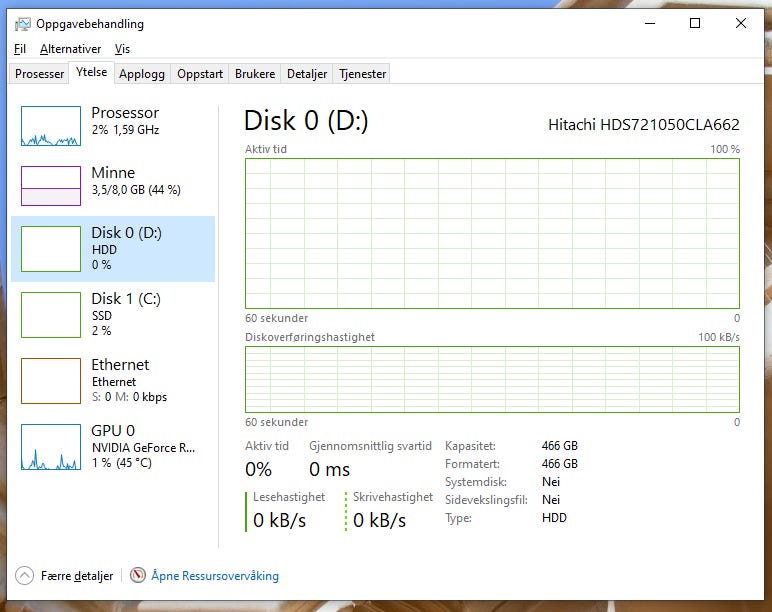The image size is (772, 612).
Task: Click the Aktiv tid disk graph
Action: click(492, 234)
